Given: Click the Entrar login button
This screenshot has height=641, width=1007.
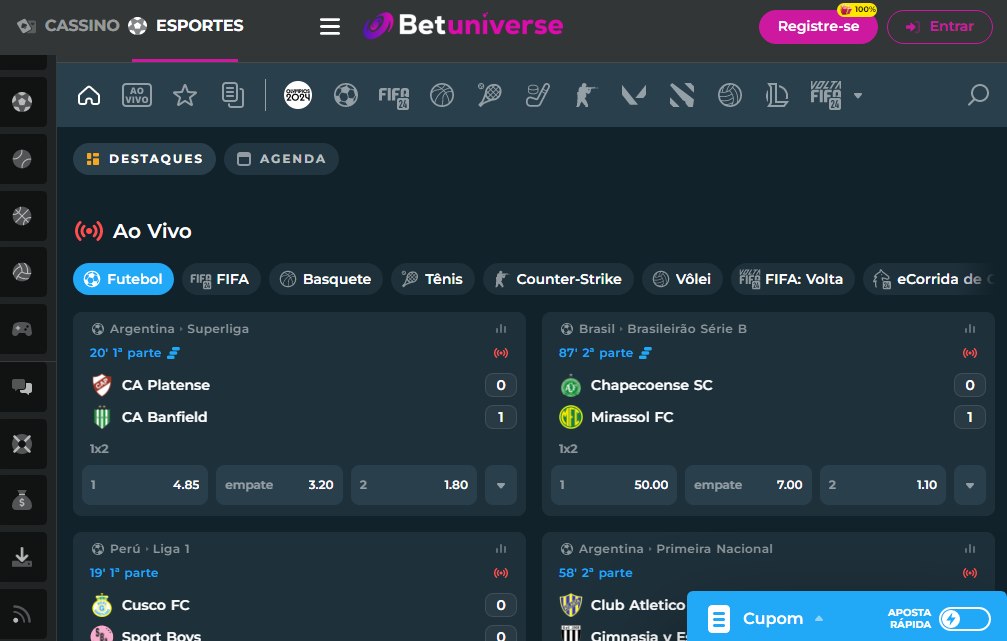Looking at the screenshot, I should pos(939,27).
